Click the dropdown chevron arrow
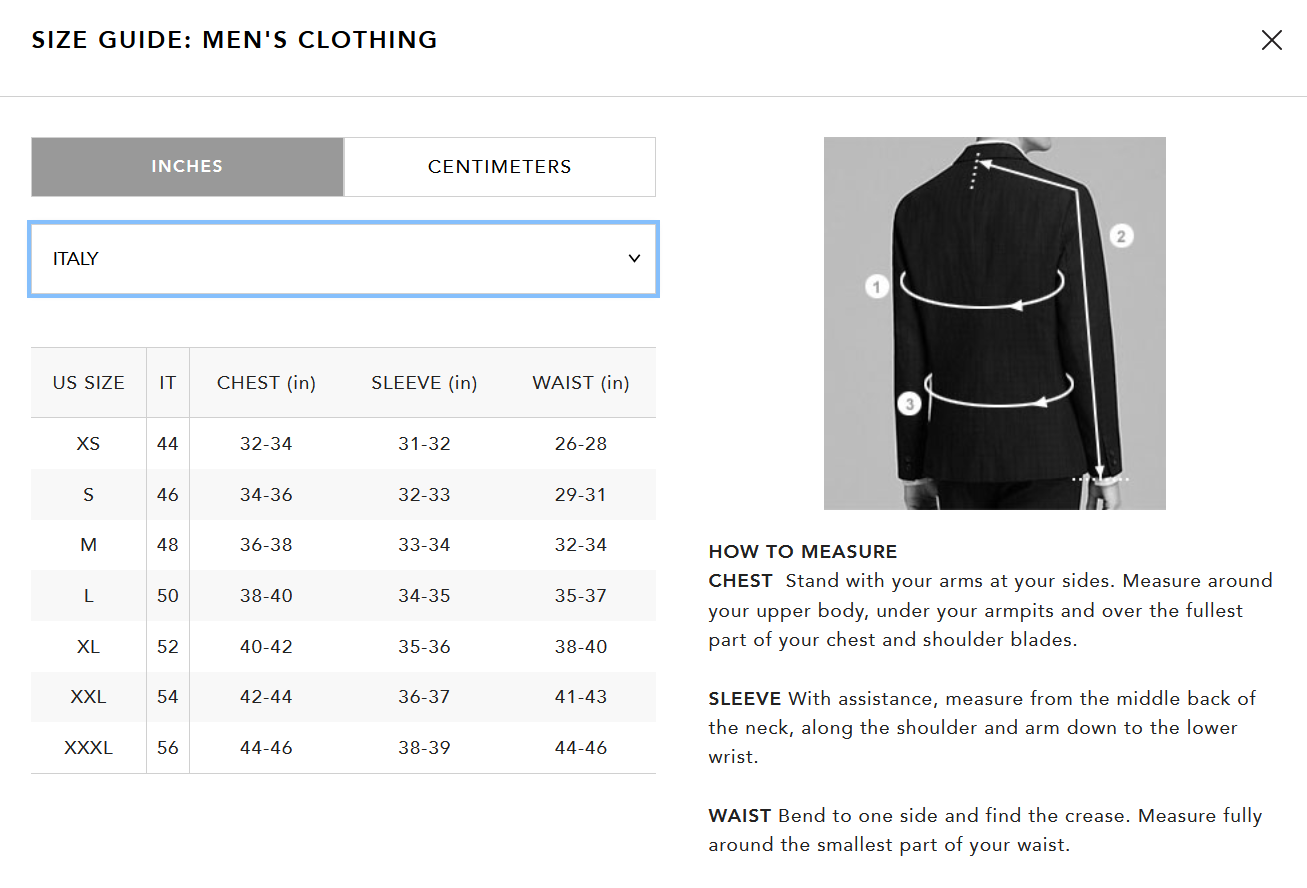1307x888 pixels. pyautogui.click(x=634, y=259)
